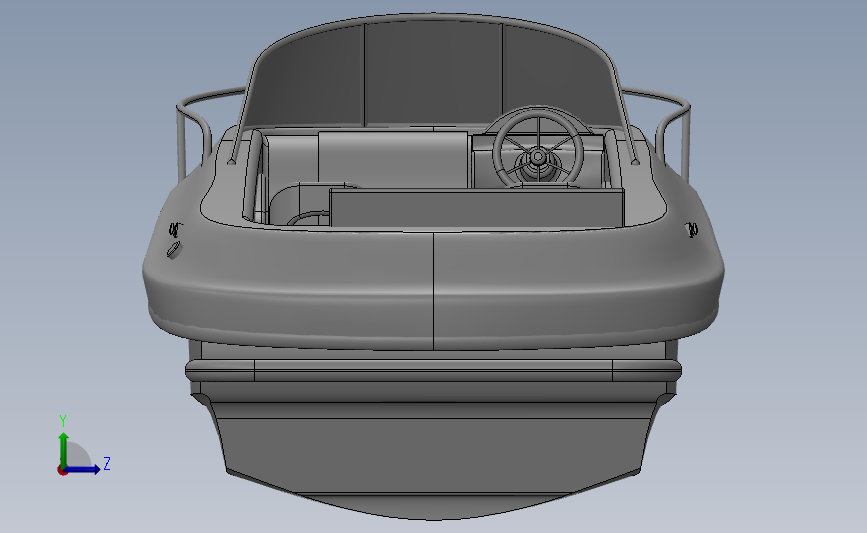Select the boat steering wheel
This screenshot has height=533, width=867.
pyautogui.click(x=537, y=149)
